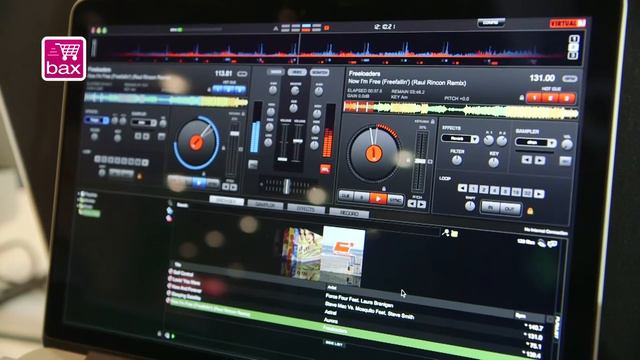Set right deck loop to 32 beats
This screenshot has width=640, height=360.
(527, 193)
